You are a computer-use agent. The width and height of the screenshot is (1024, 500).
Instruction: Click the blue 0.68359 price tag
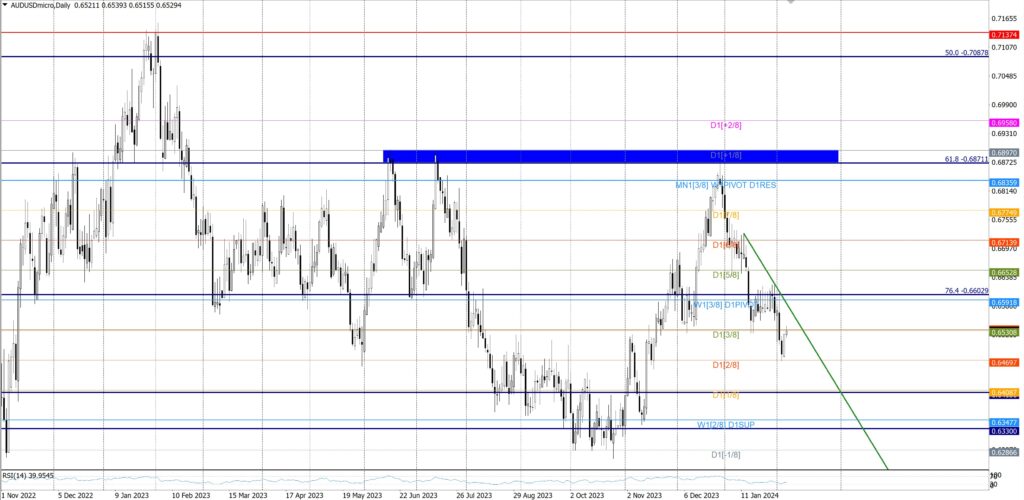coord(1003,182)
